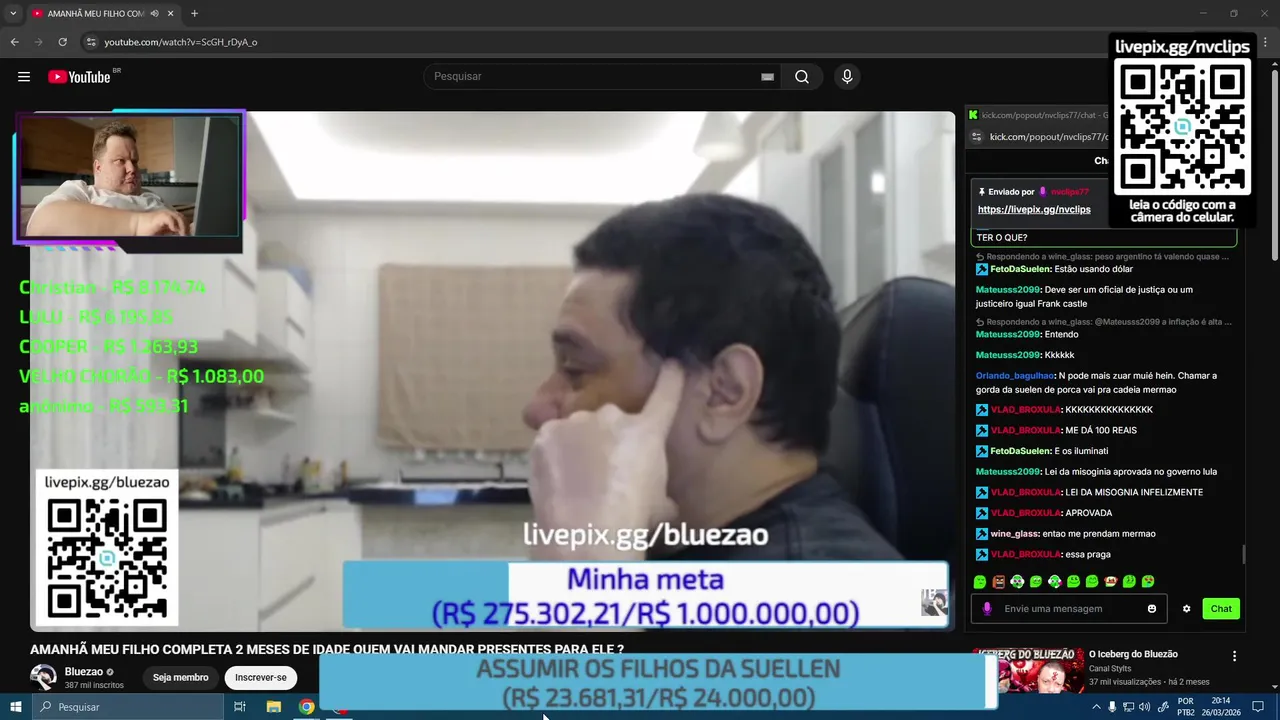Go back to the previous page
This screenshot has height=720, width=1280.
coord(15,42)
